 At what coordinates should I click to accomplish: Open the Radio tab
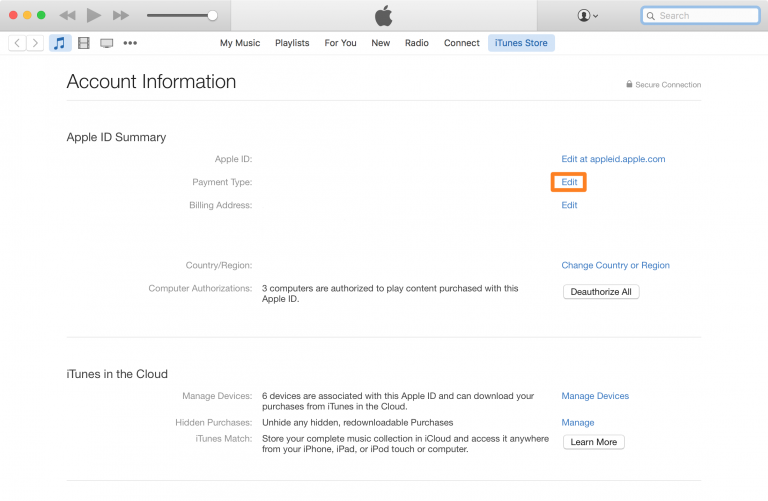coord(417,43)
